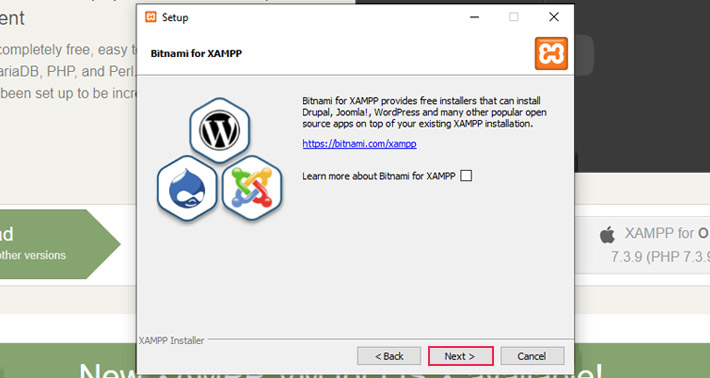Click the Joomla hexagon logo
The width and height of the screenshot is (710, 378).
[252, 188]
